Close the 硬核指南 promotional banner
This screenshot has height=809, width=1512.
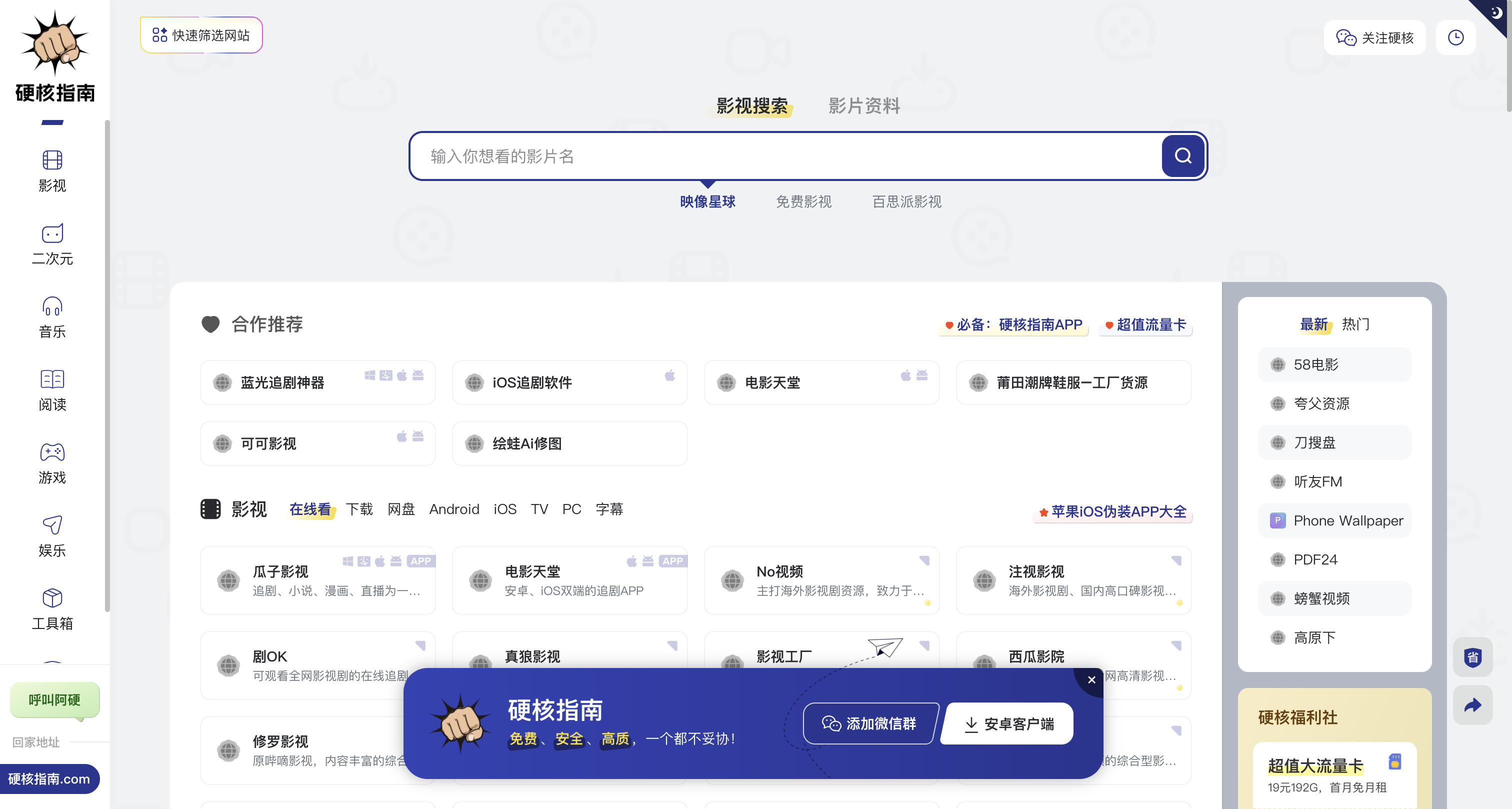click(x=1091, y=680)
